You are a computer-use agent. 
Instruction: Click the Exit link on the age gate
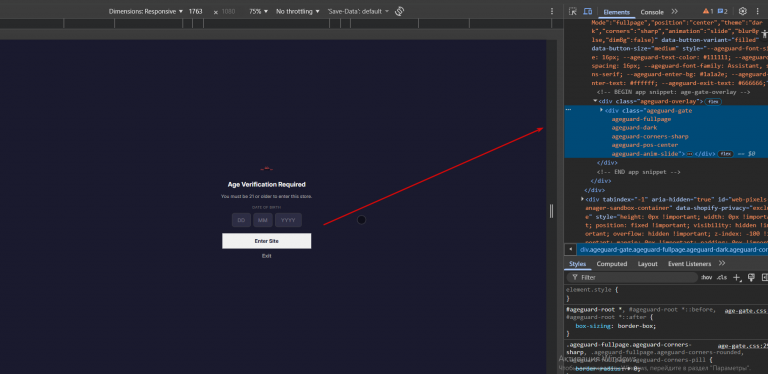click(266, 256)
